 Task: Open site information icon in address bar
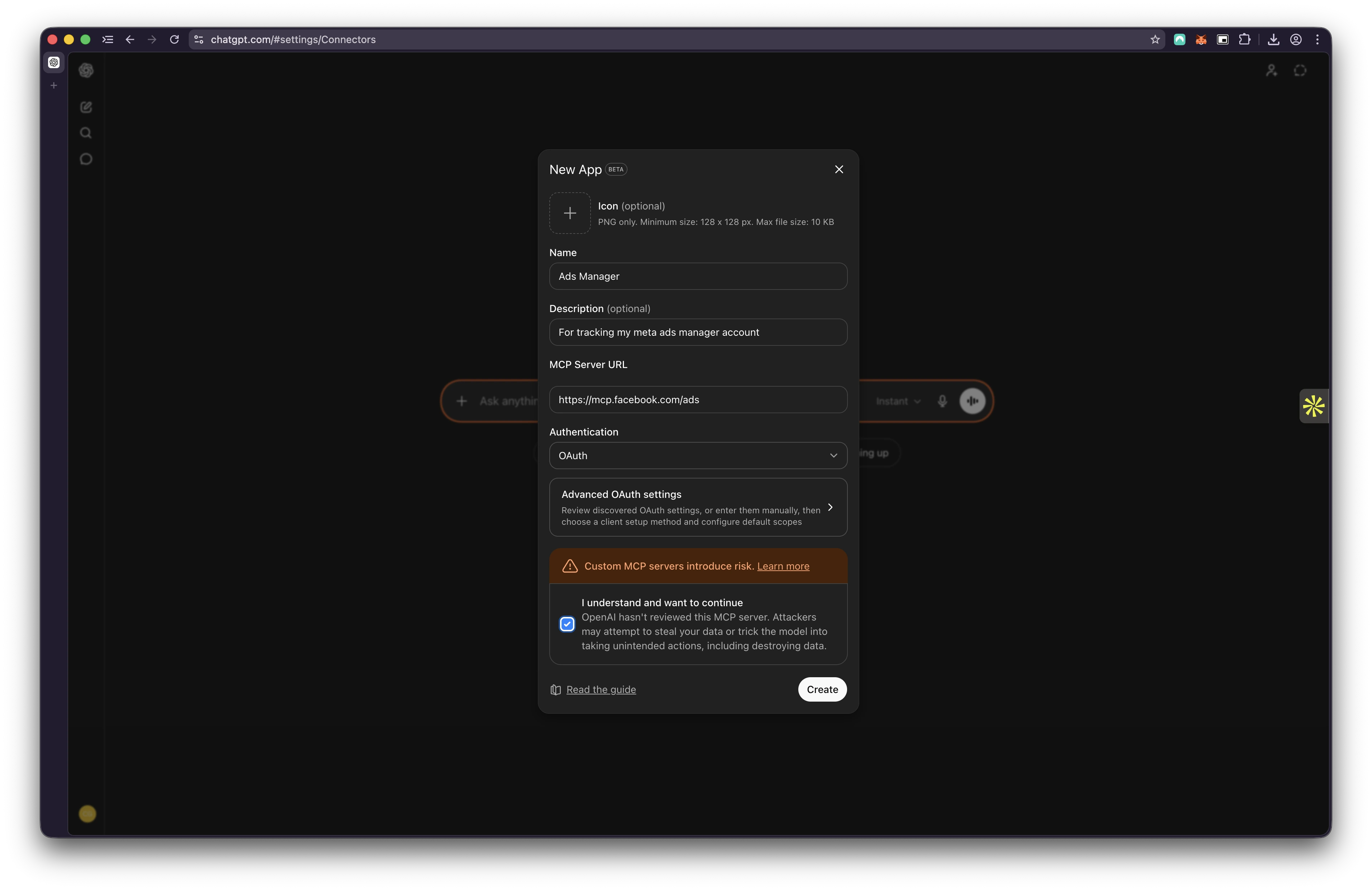point(199,39)
